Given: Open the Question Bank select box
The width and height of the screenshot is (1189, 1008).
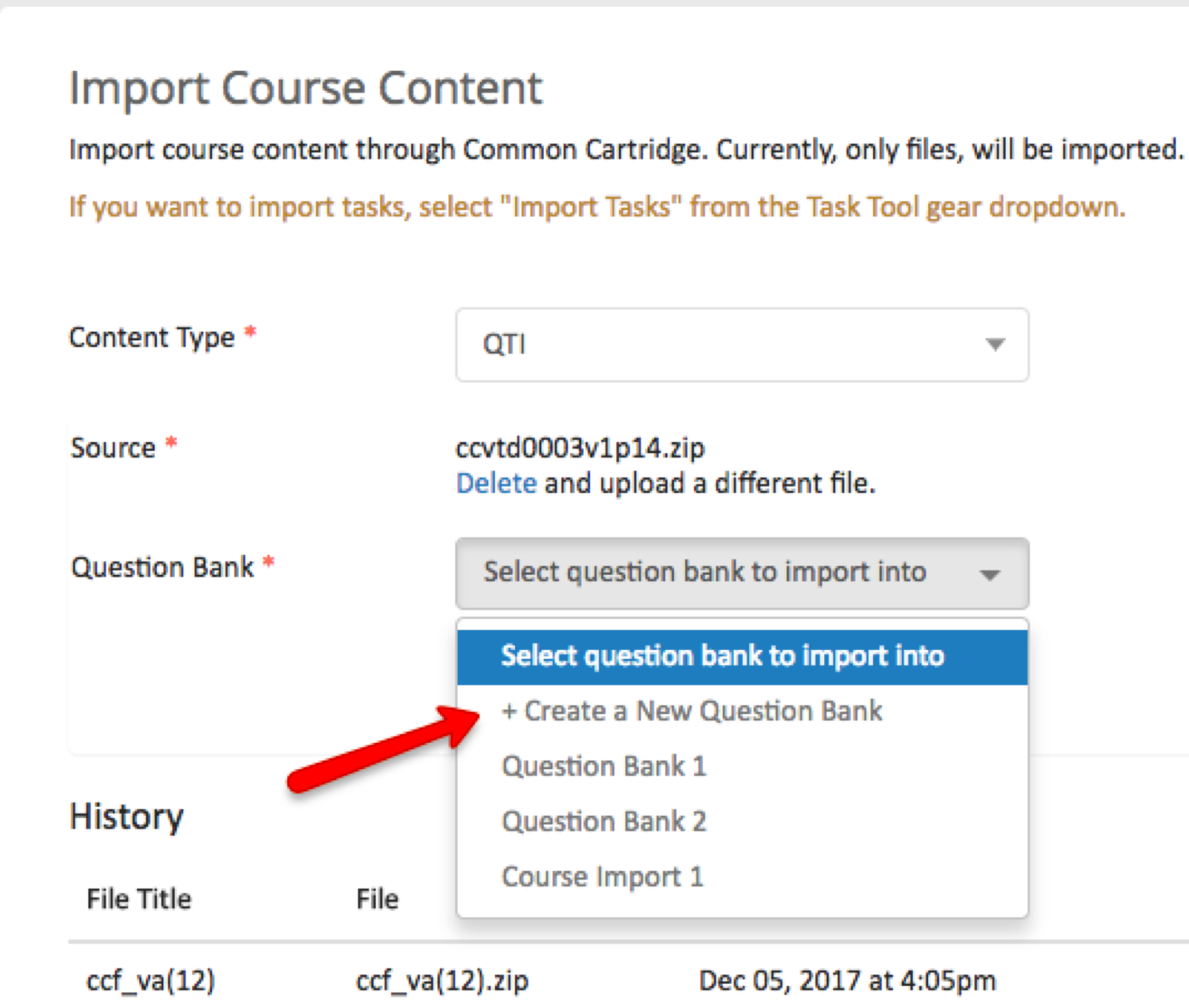Looking at the screenshot, I should point(742,573).
